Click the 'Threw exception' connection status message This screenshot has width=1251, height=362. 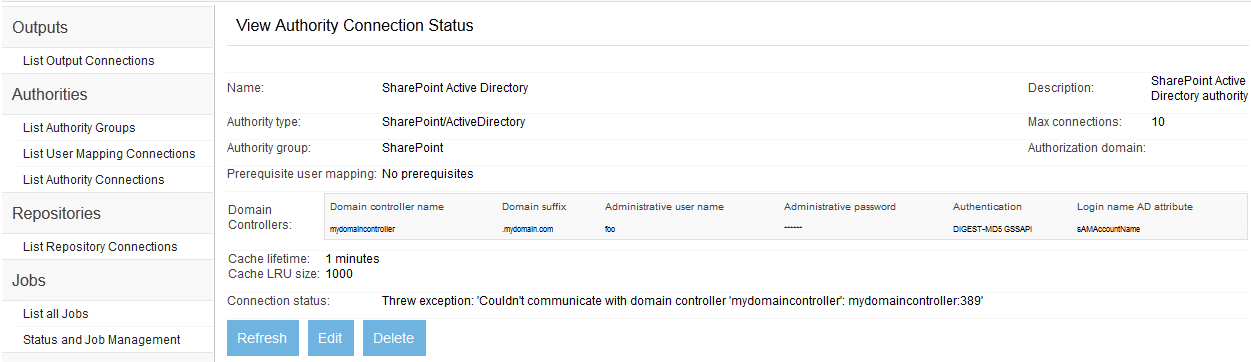point(683,301)
